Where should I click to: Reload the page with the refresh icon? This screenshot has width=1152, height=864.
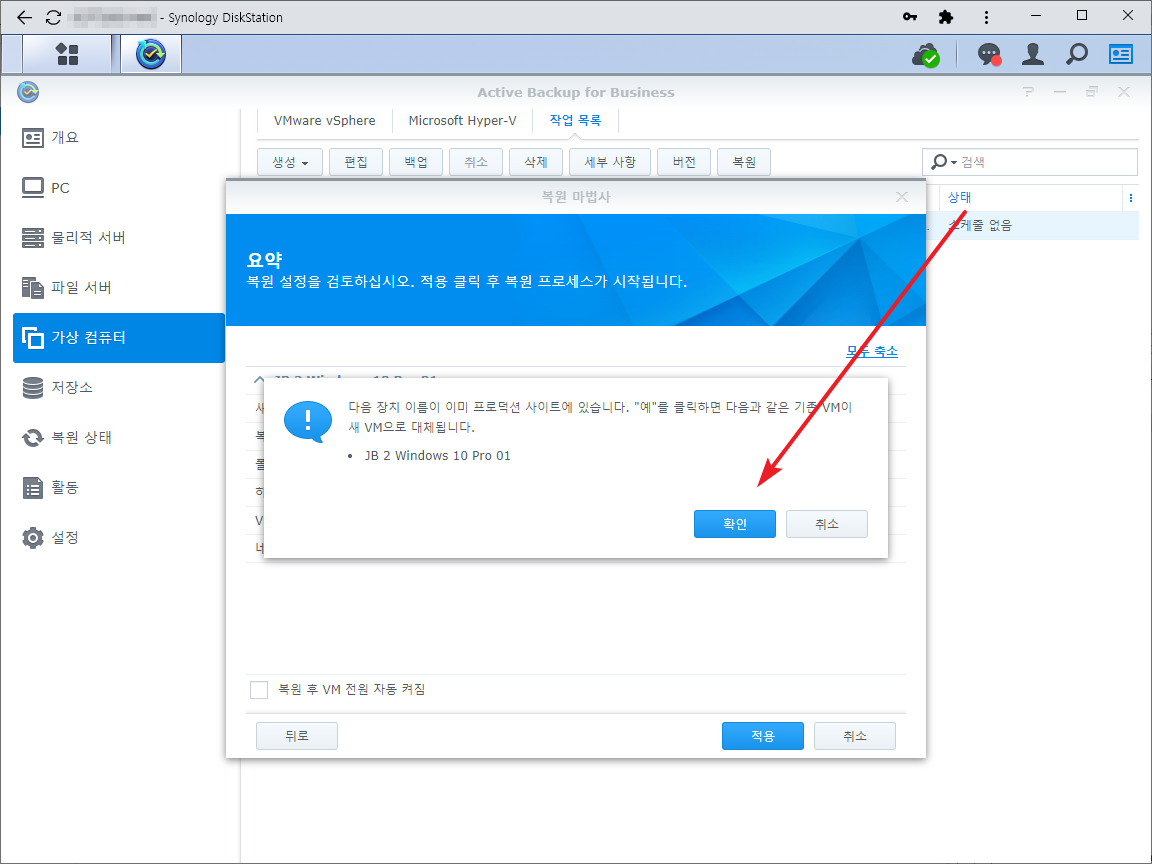tap(53, 17)
